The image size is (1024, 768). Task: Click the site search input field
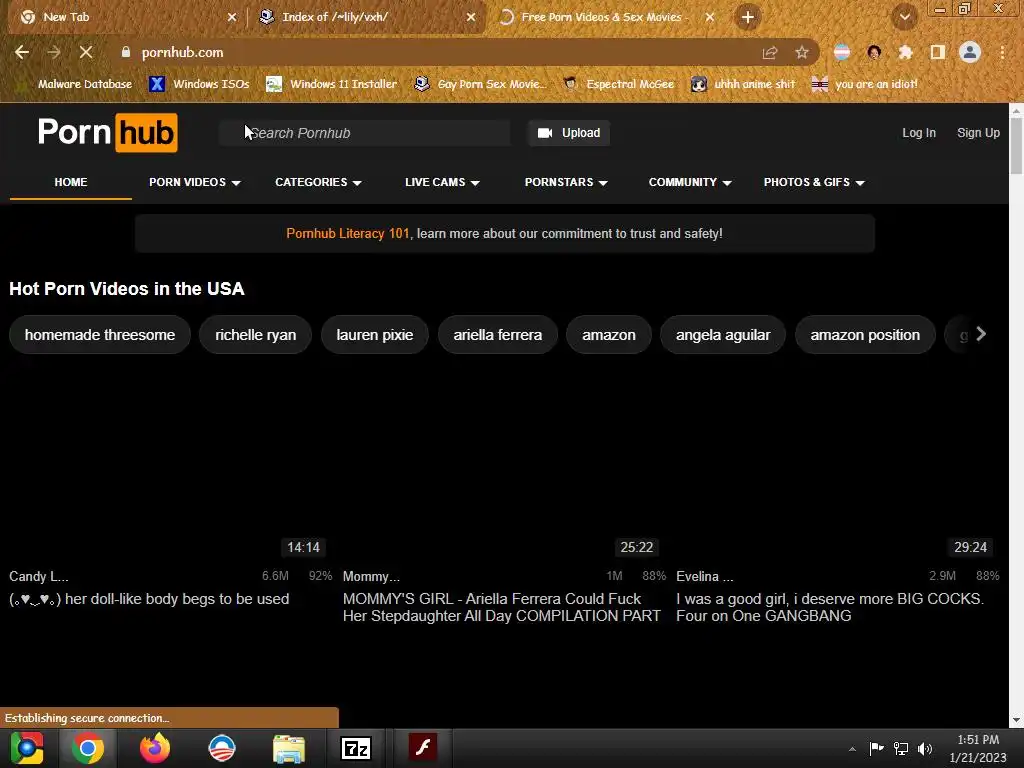(364, 133)
